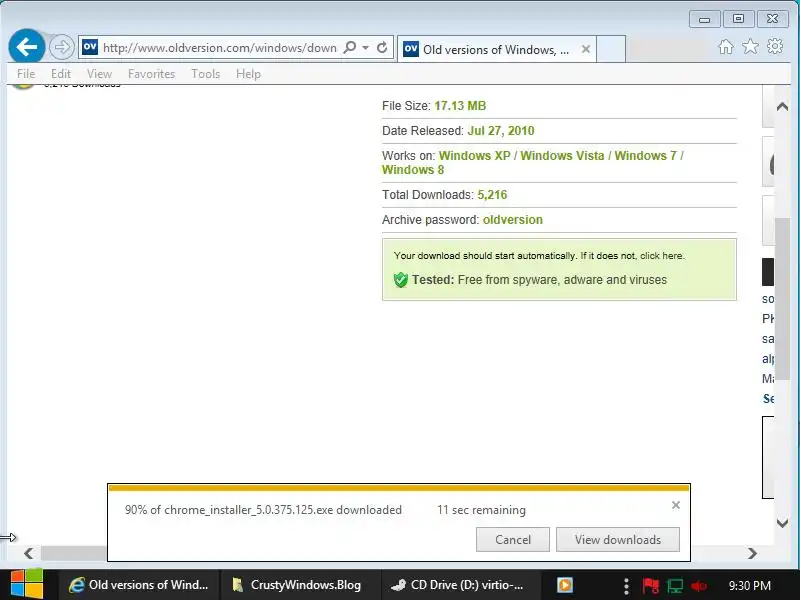Click the 5,216 total downloads value
Image resolution: width=800 pixels, height=600 pixels.
492,195
